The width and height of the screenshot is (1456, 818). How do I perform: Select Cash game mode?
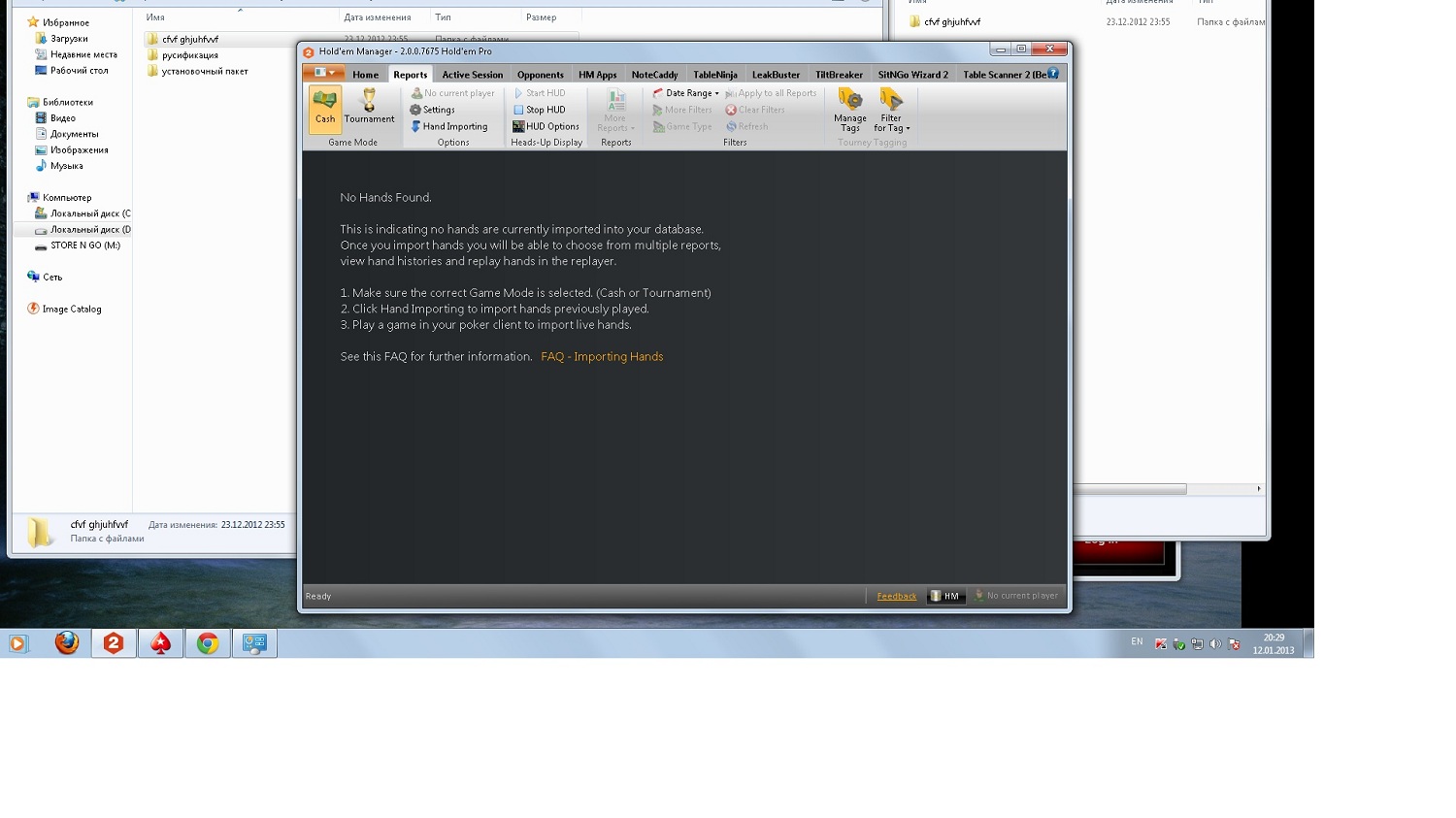click(325, 109)
